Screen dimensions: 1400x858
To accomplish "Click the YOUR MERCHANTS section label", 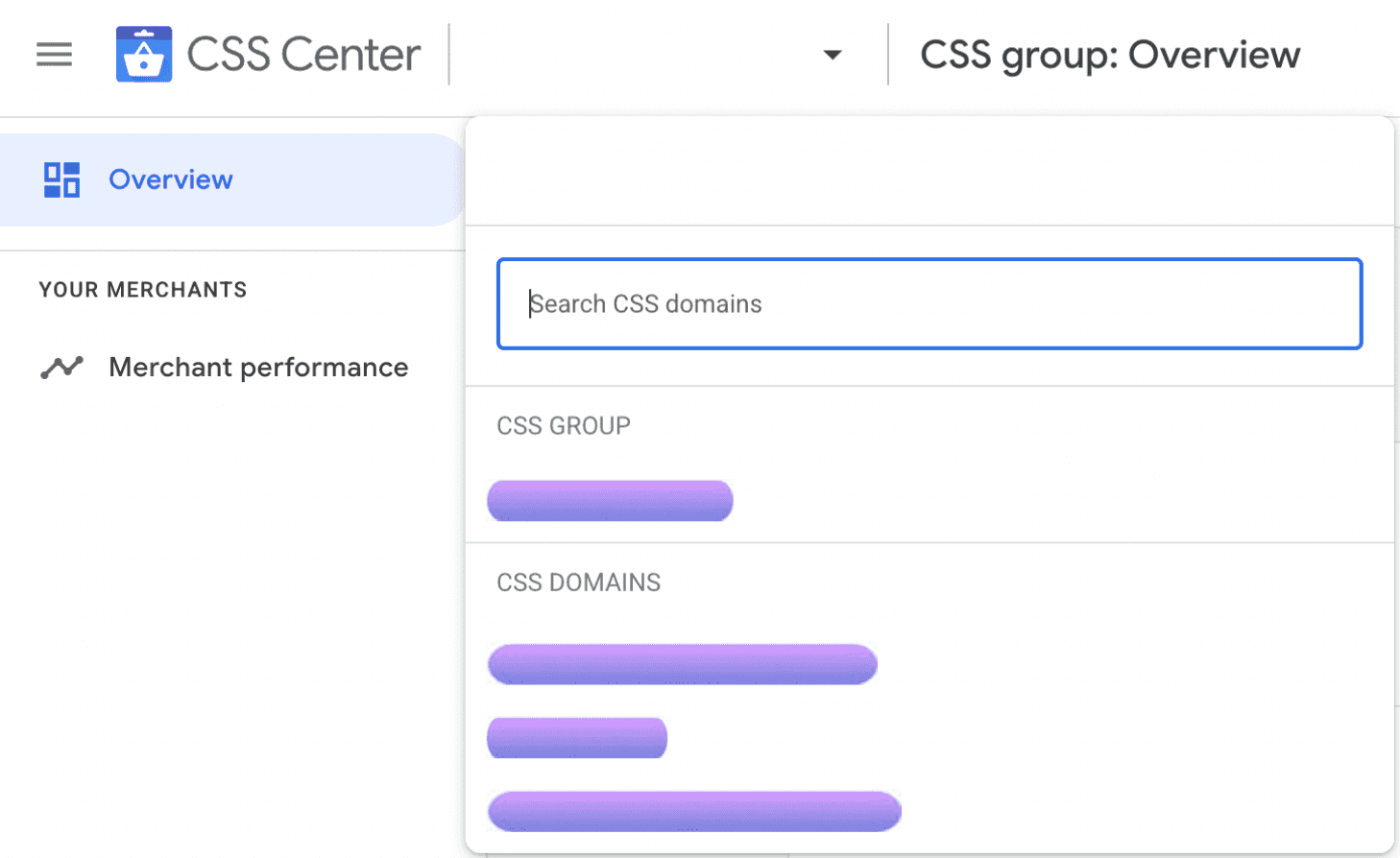I will (x=143, y=290).
